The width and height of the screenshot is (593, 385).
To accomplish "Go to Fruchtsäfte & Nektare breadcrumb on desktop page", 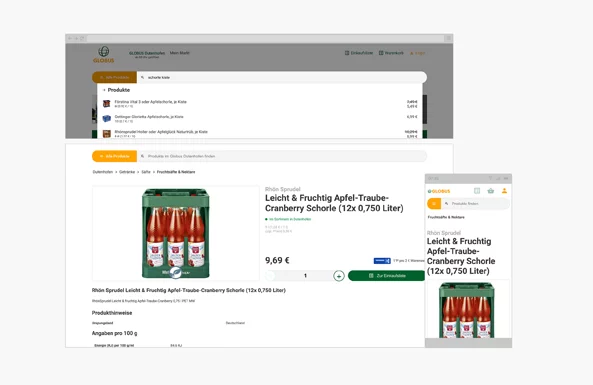I will click(x=176, y=172).
